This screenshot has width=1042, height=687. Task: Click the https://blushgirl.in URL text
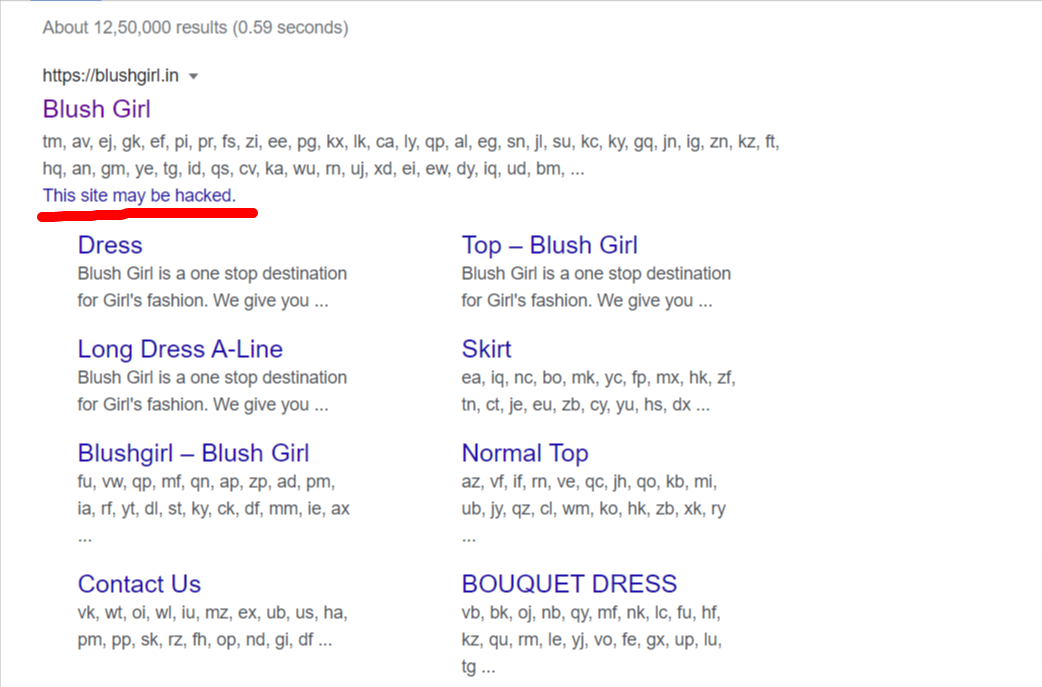(x=111, y=76)
